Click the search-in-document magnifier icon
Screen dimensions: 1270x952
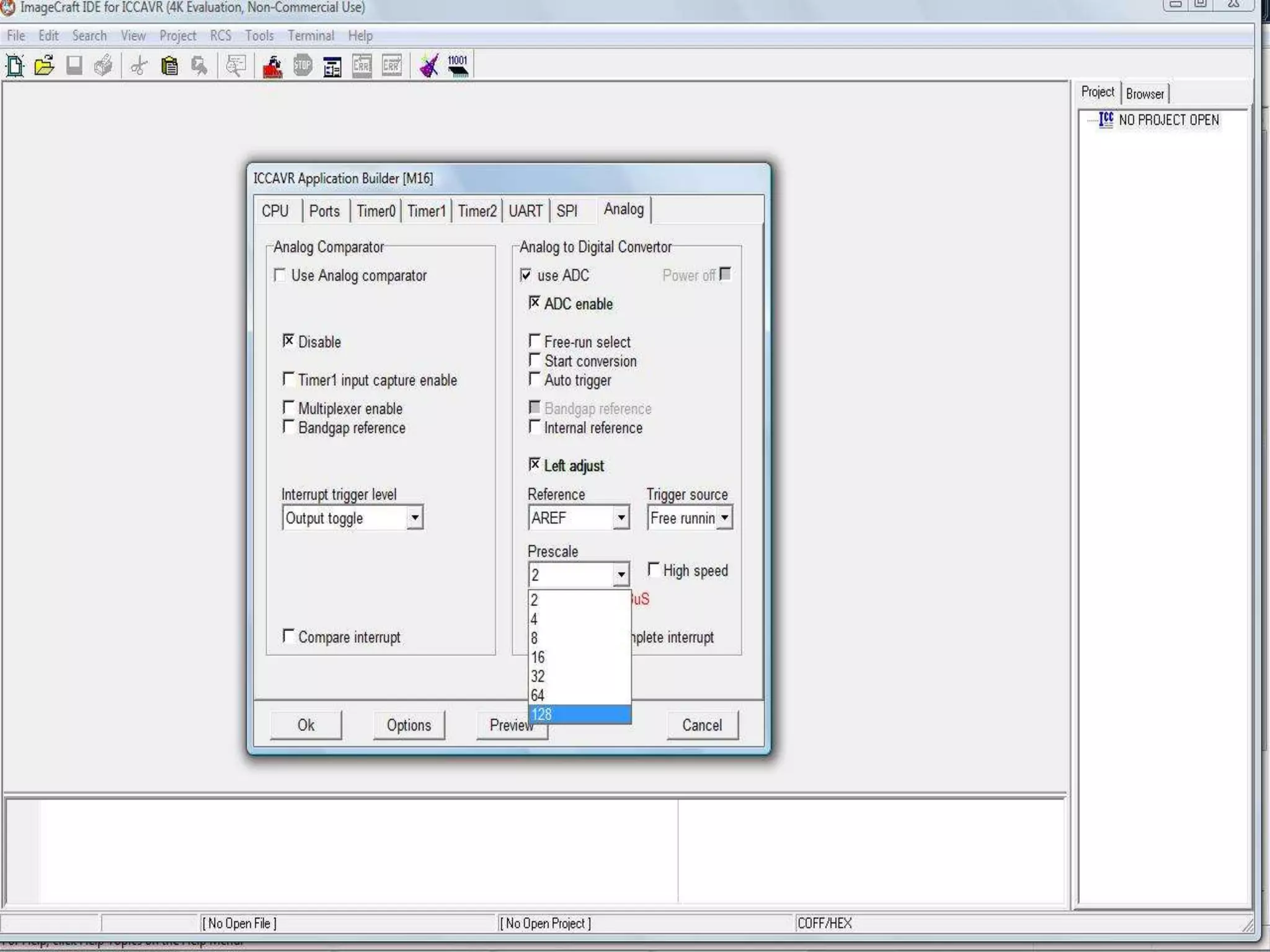pos(236,65)
